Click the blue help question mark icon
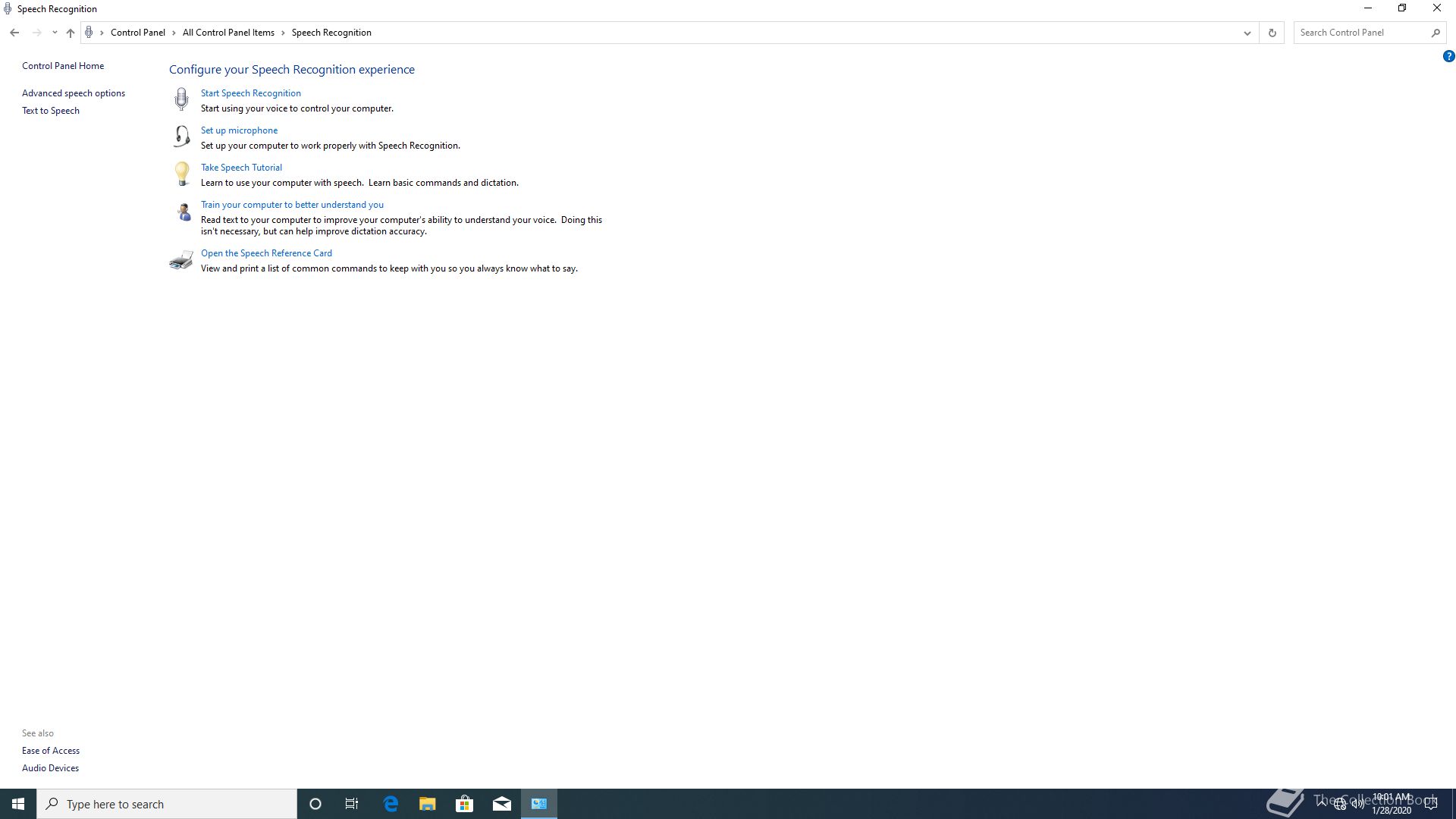The image size is (1456, 819). 1448,56
